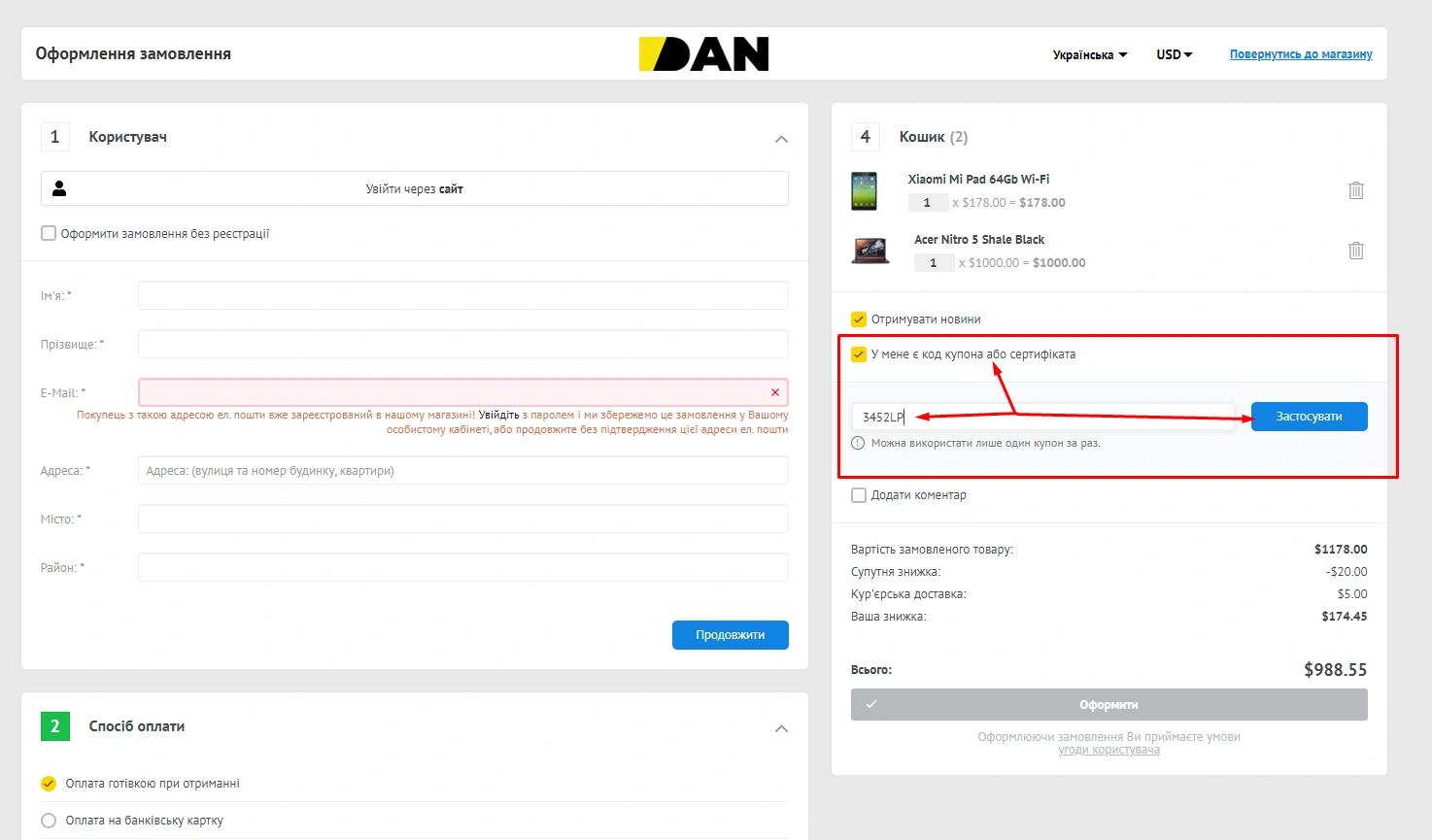Open the USD currency dropdown

coord(1174,55)
